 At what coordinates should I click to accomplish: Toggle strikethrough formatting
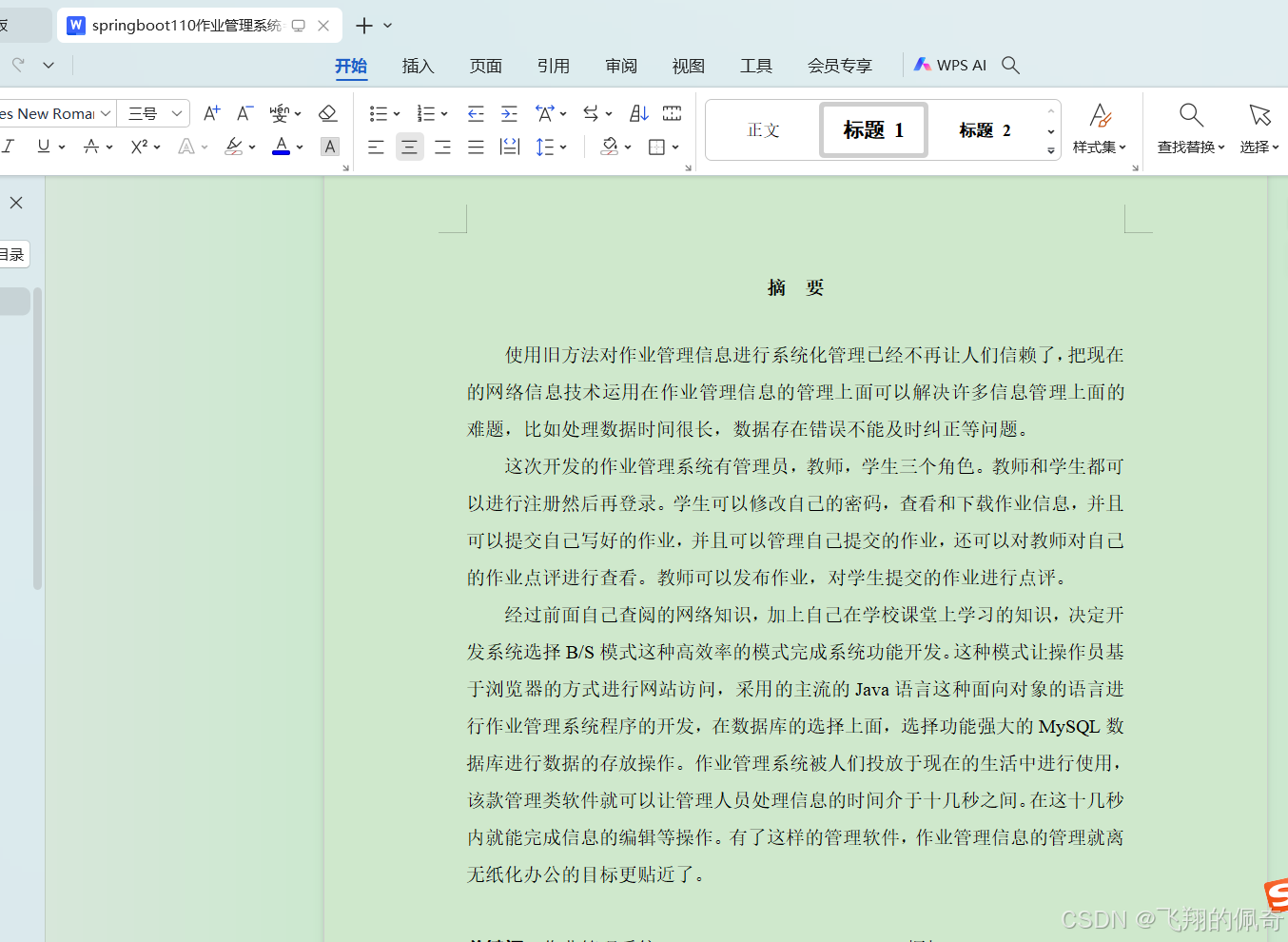coord(91,146)
